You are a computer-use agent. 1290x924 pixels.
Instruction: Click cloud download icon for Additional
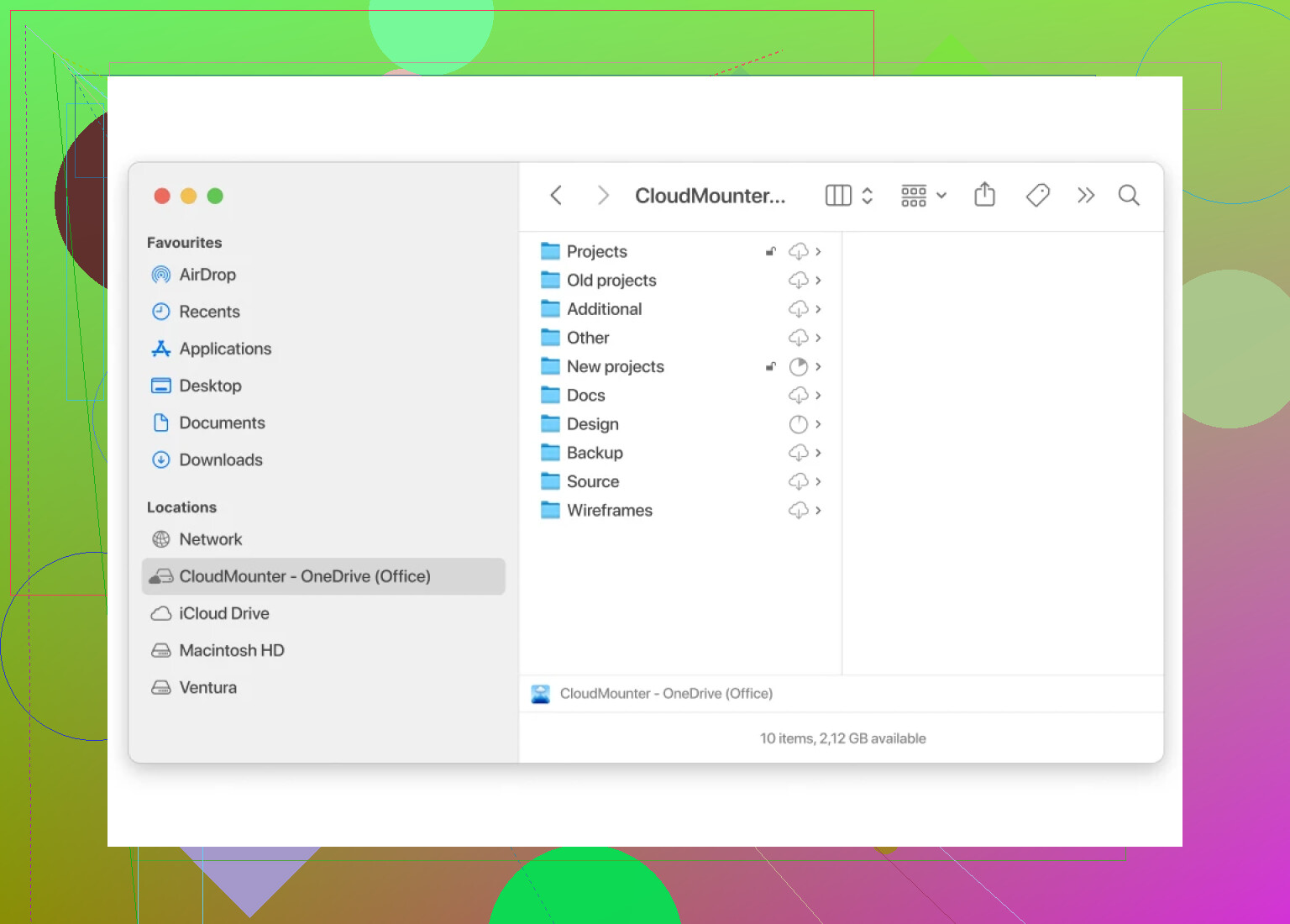[799, 309]
